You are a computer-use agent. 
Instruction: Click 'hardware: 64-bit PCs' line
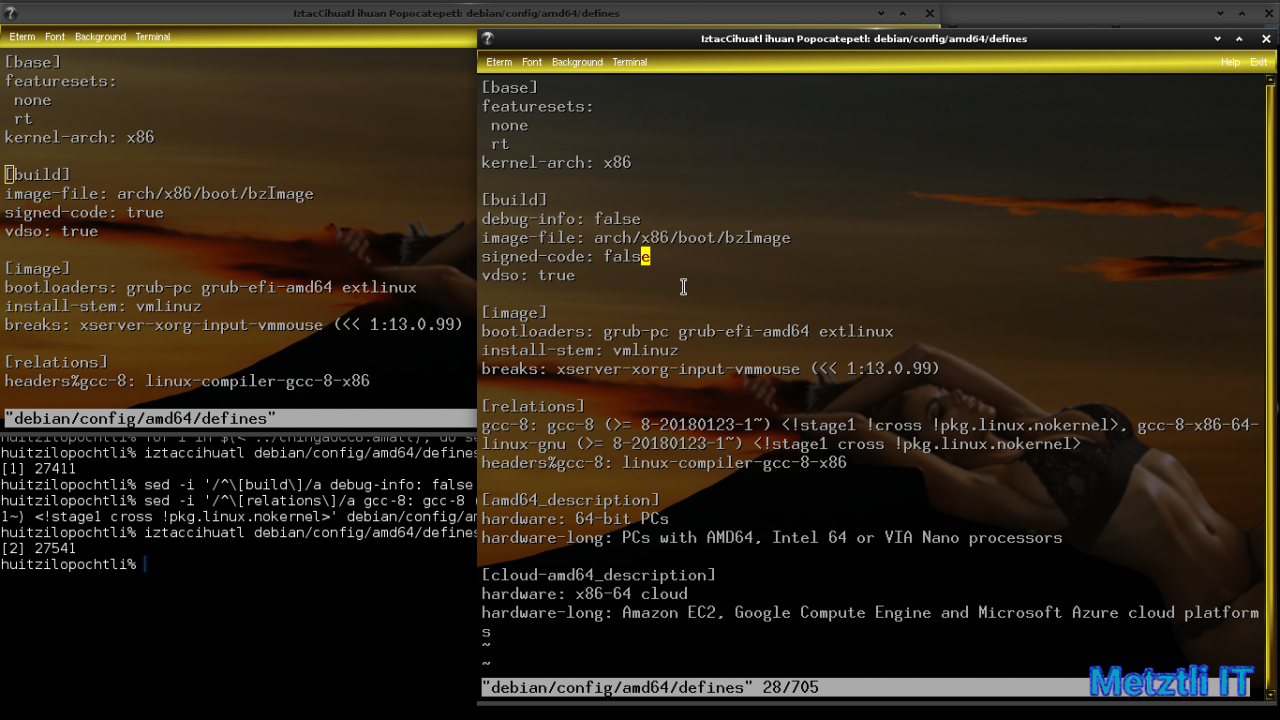pos(575,519)
